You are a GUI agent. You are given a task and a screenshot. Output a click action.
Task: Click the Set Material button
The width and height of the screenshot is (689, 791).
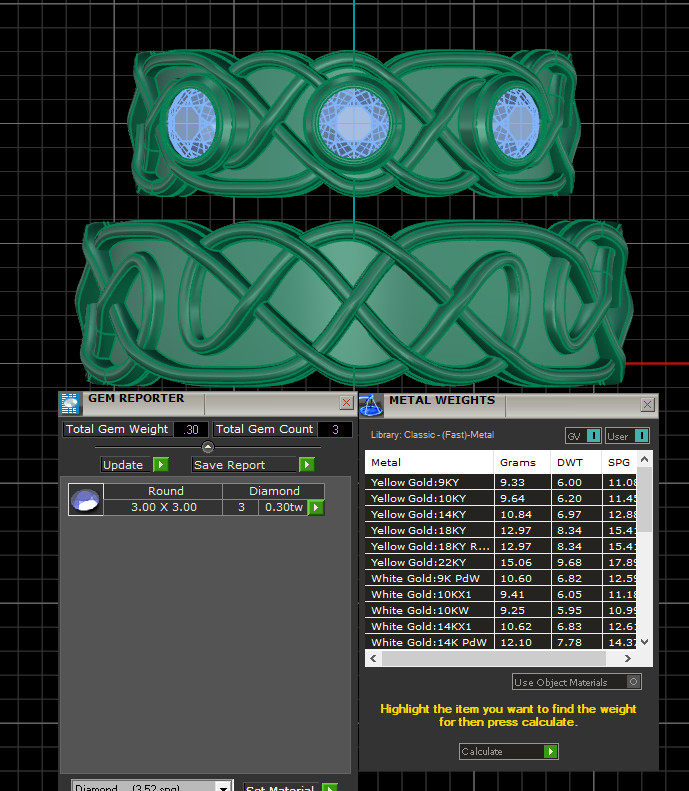[x=283, y=787]
